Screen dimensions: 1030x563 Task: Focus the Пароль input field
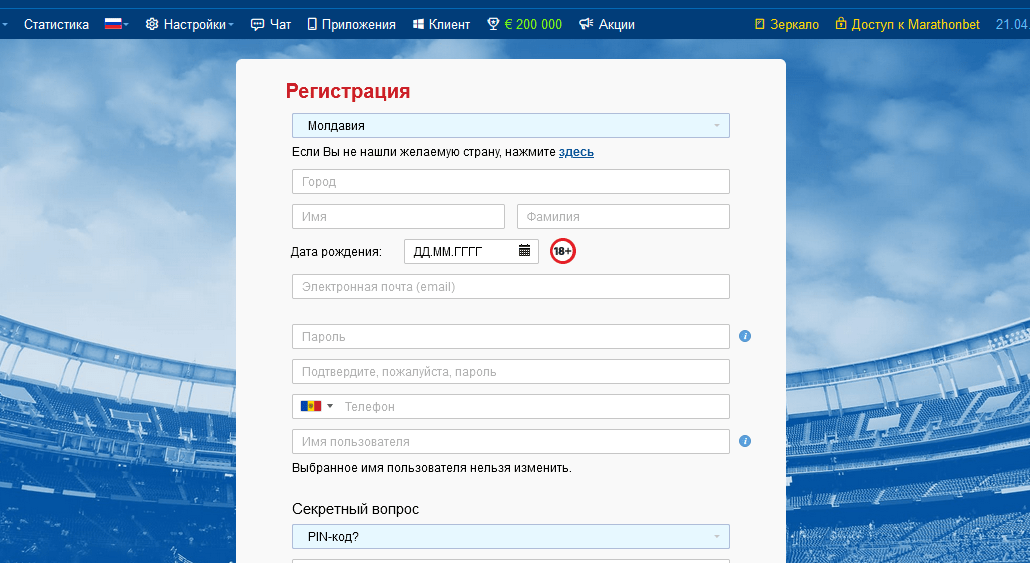[510, 336]
